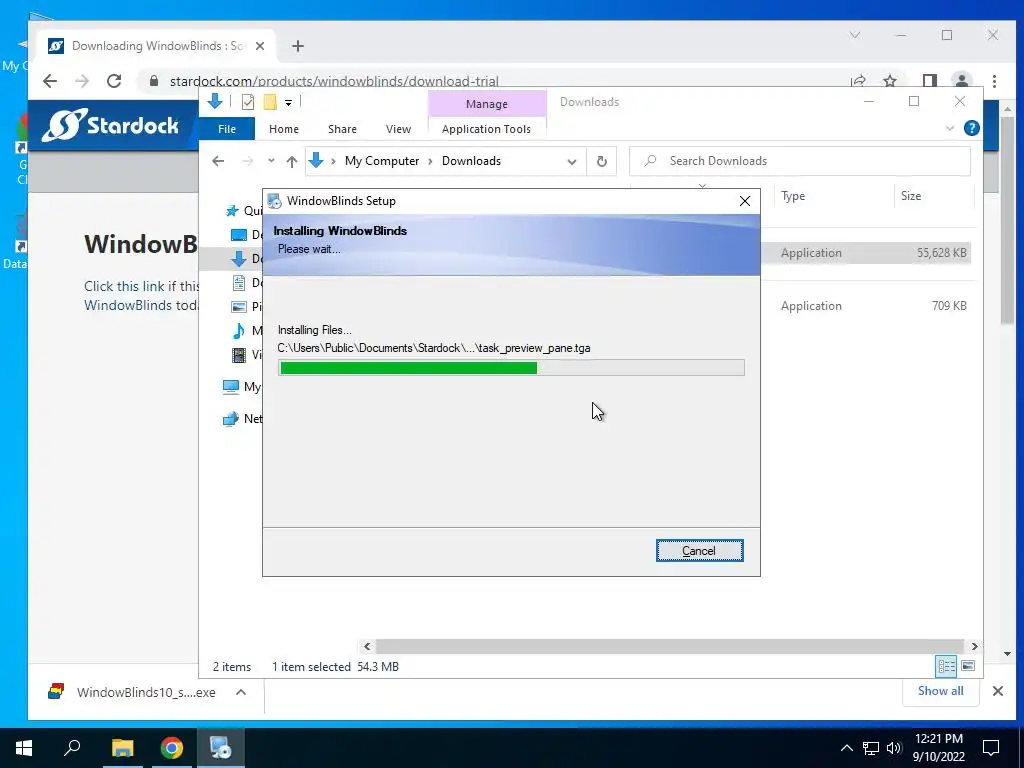Share this page icon in Chrome
This screenshot has width=1024, height=768.
click(858, 81)
